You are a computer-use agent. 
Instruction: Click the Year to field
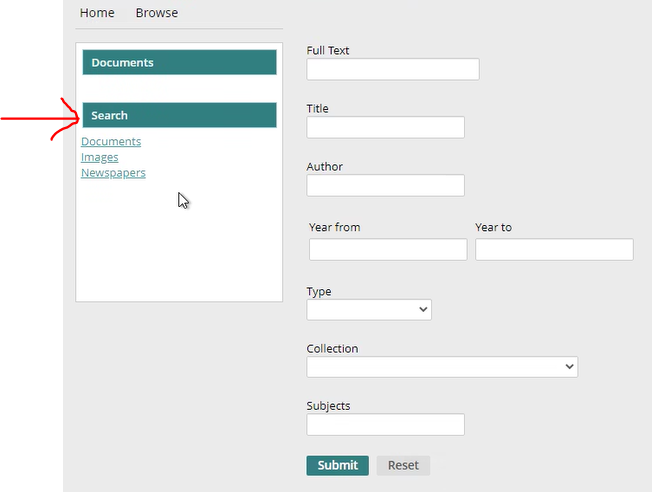coord(554,249)
